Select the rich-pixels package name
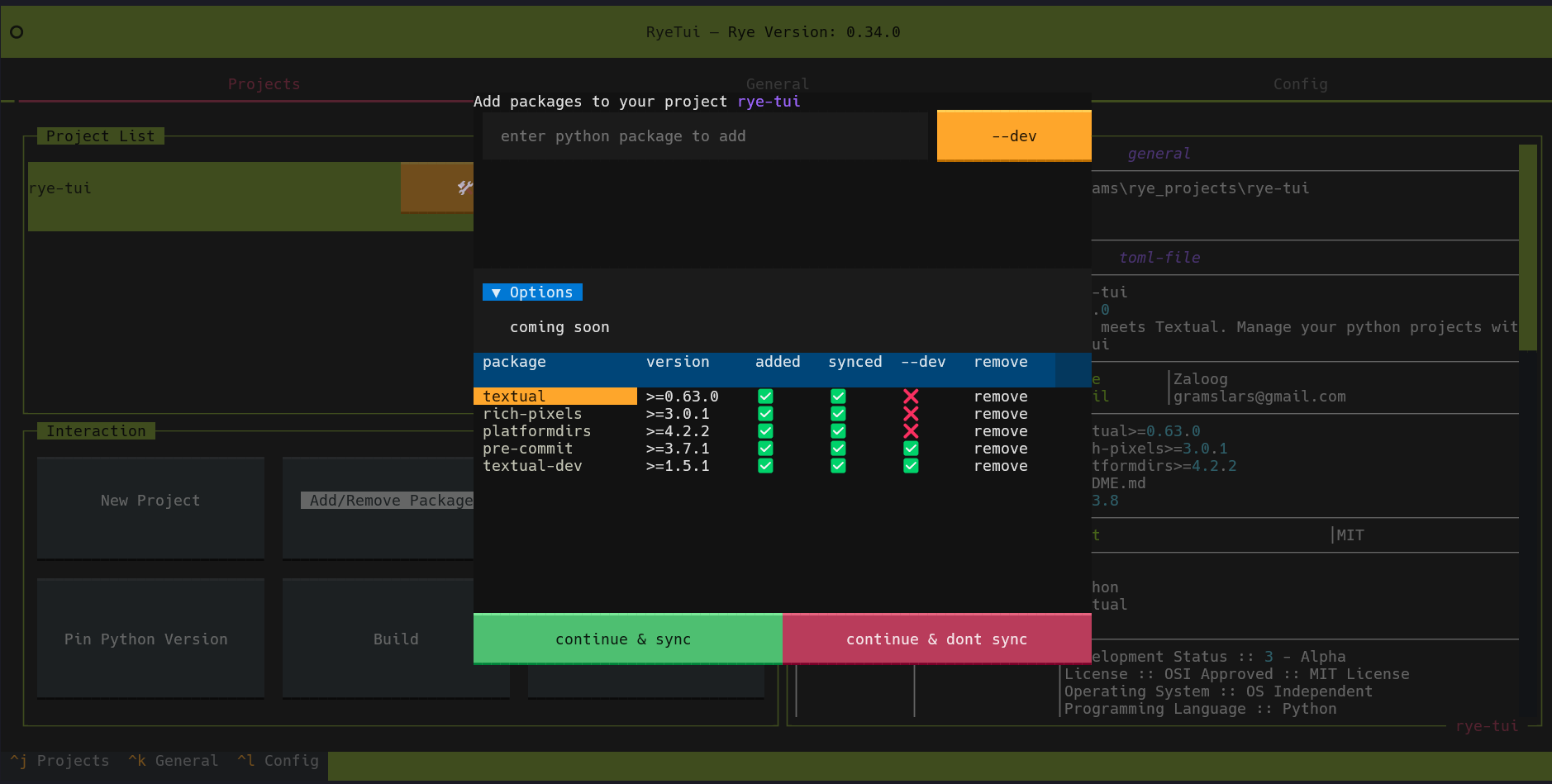 tap(532, 414)
